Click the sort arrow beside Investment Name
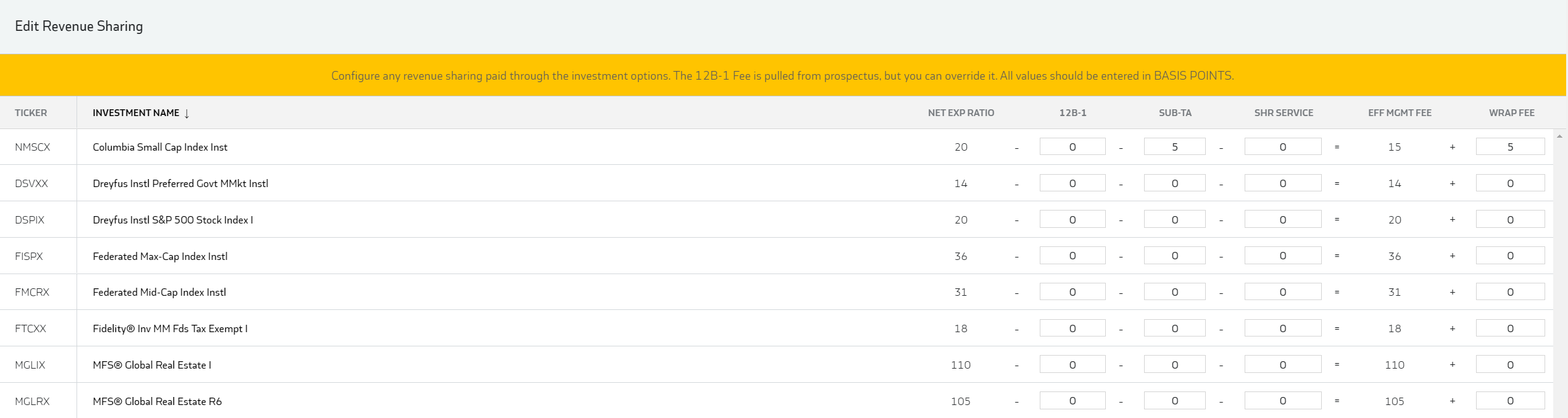This screenshot has height=418, width=1568. tap(187, 114)
